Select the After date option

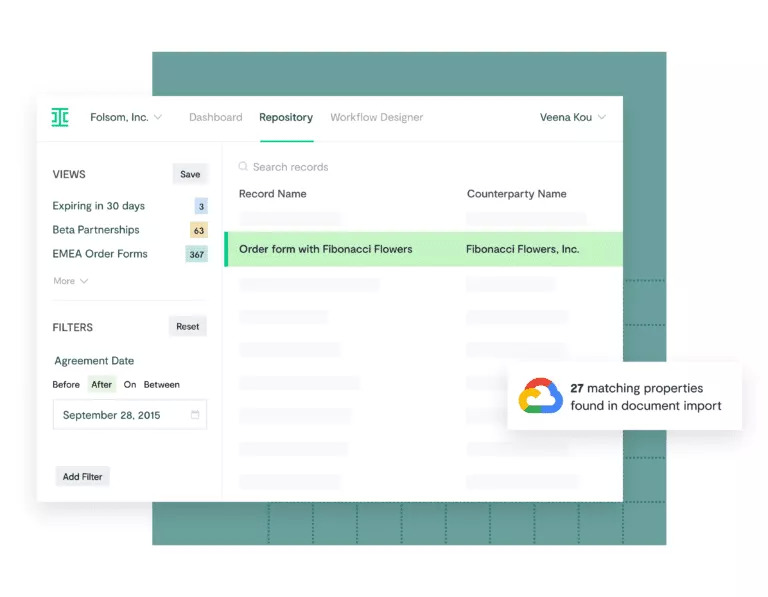tap(101, 384)
